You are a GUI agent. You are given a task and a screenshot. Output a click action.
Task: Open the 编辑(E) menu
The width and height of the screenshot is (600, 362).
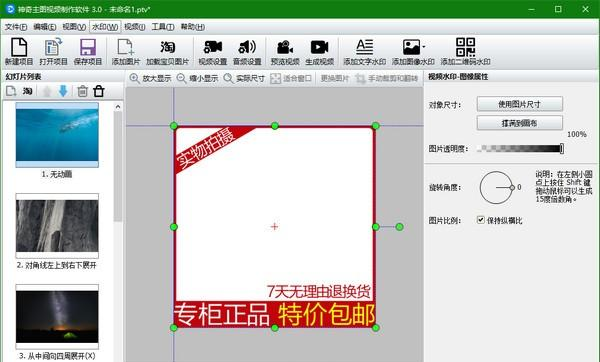click(x=45, y=27)
